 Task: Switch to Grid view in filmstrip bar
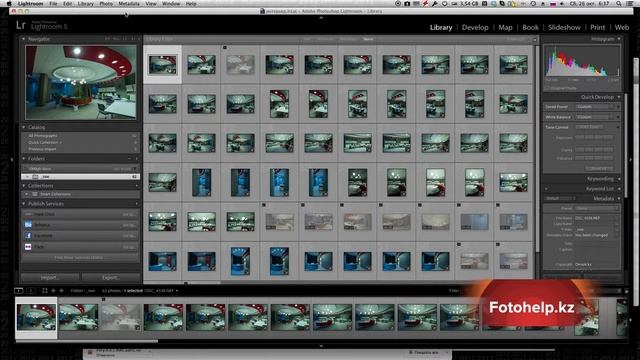tap(45, 291)
